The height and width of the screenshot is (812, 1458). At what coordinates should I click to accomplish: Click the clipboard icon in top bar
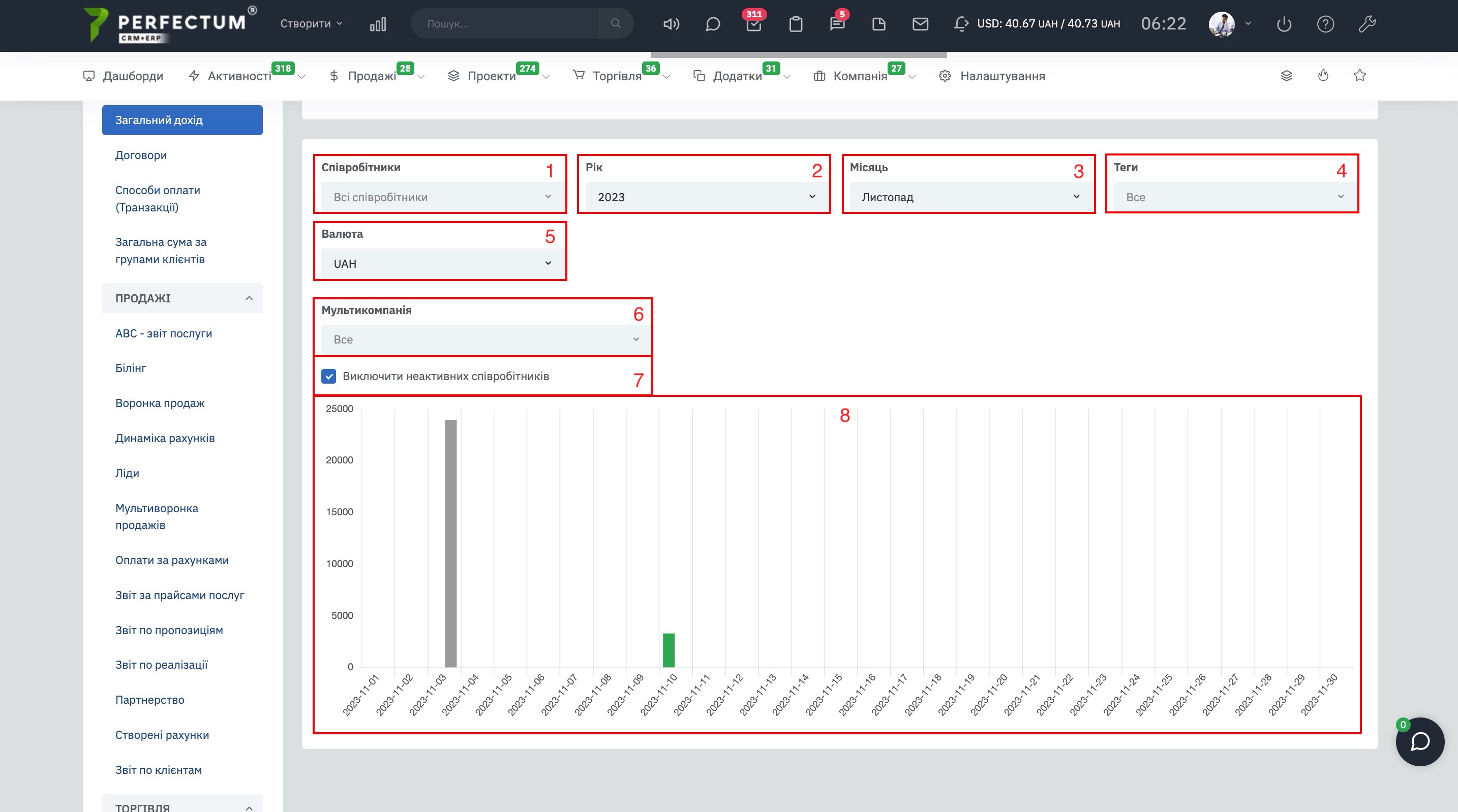pyautogui.click(x=795, y=24)
